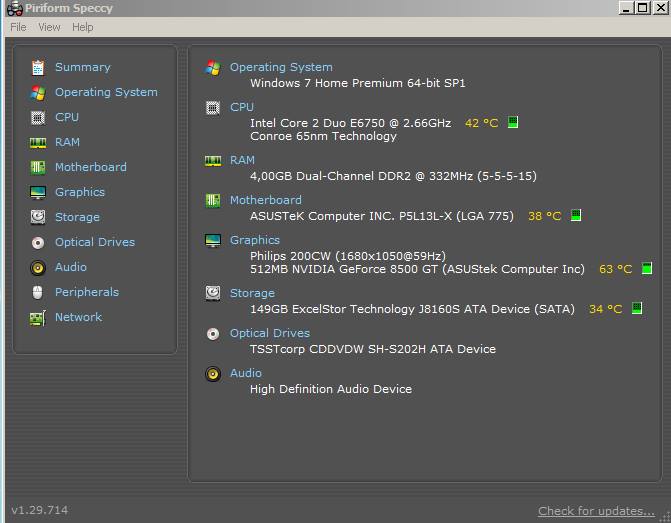Click Motherboard heading in summary panel

(x=265, y=200)
